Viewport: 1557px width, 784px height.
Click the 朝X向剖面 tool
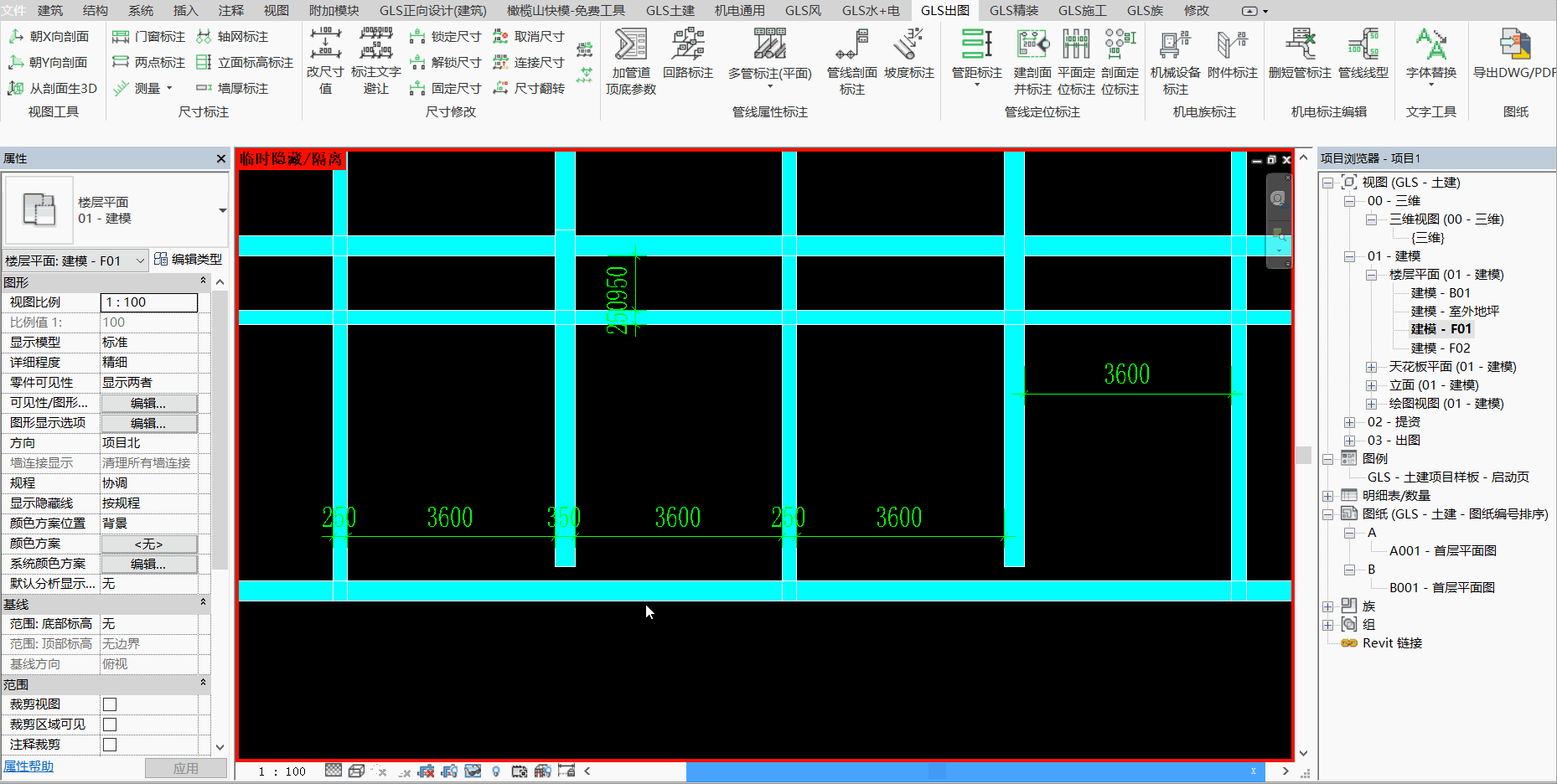[x=48, y=37]
